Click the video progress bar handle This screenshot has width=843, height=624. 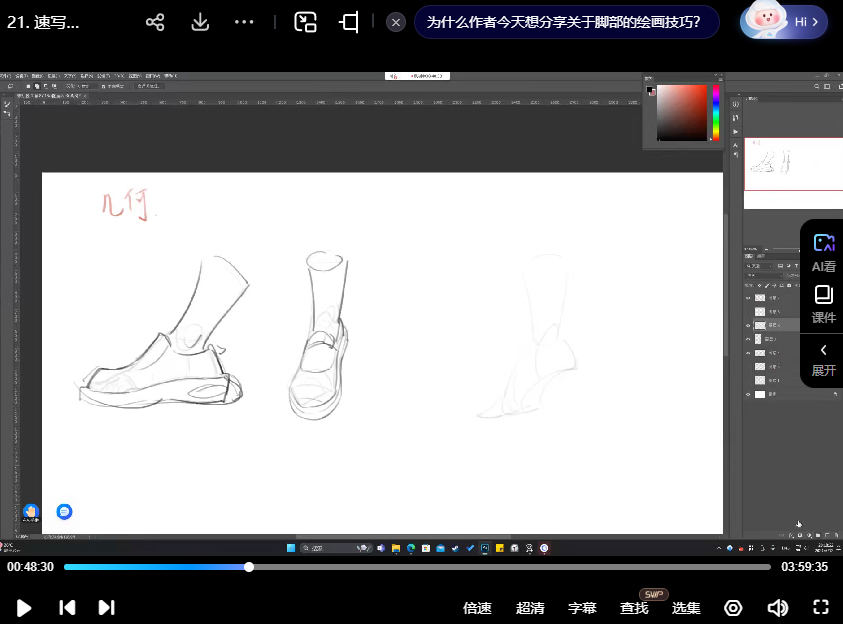pos(249,567)
